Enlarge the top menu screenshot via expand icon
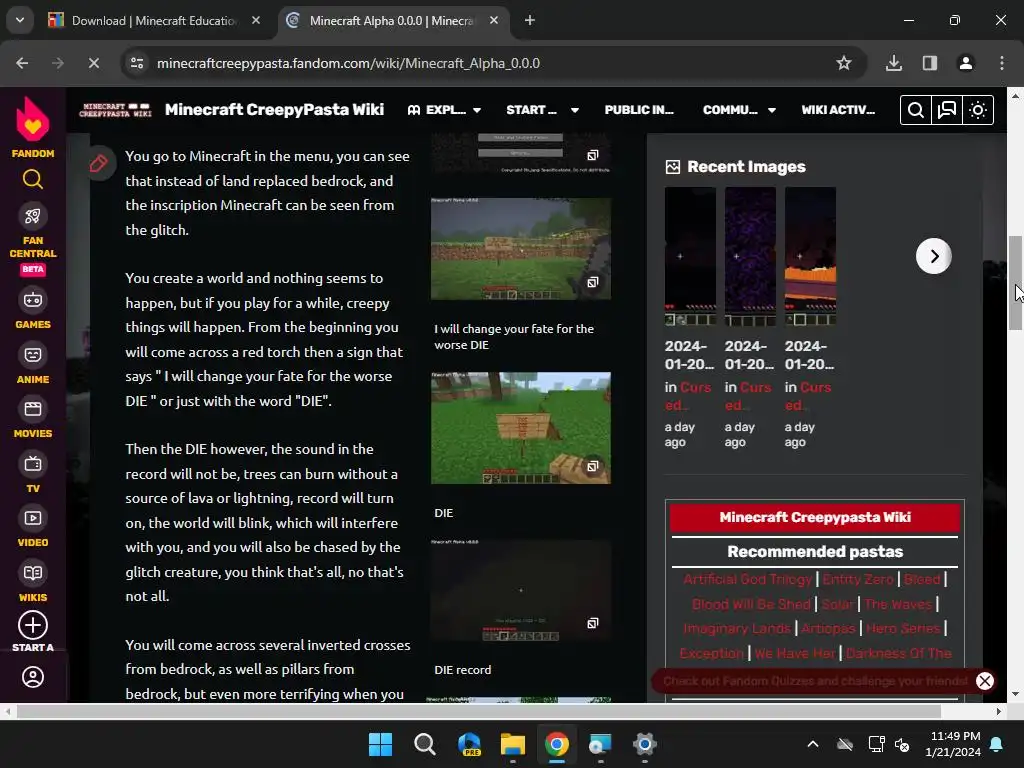The width and height of the screenshot is (1024, 768). [x=592, y=155]
